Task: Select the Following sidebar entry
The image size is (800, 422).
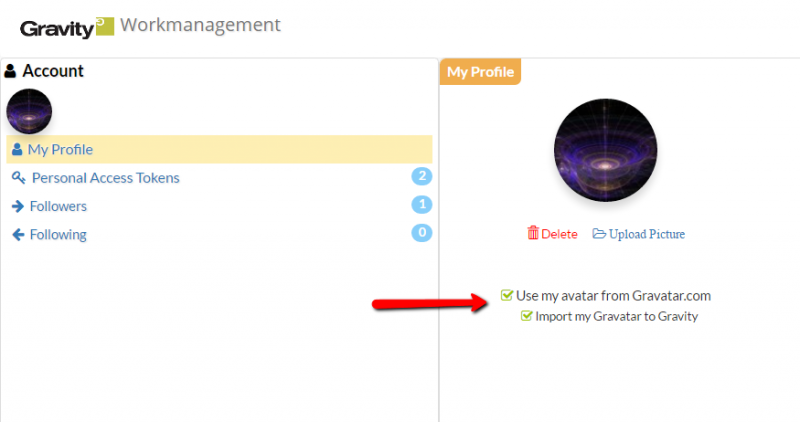Action: point(58,235)
